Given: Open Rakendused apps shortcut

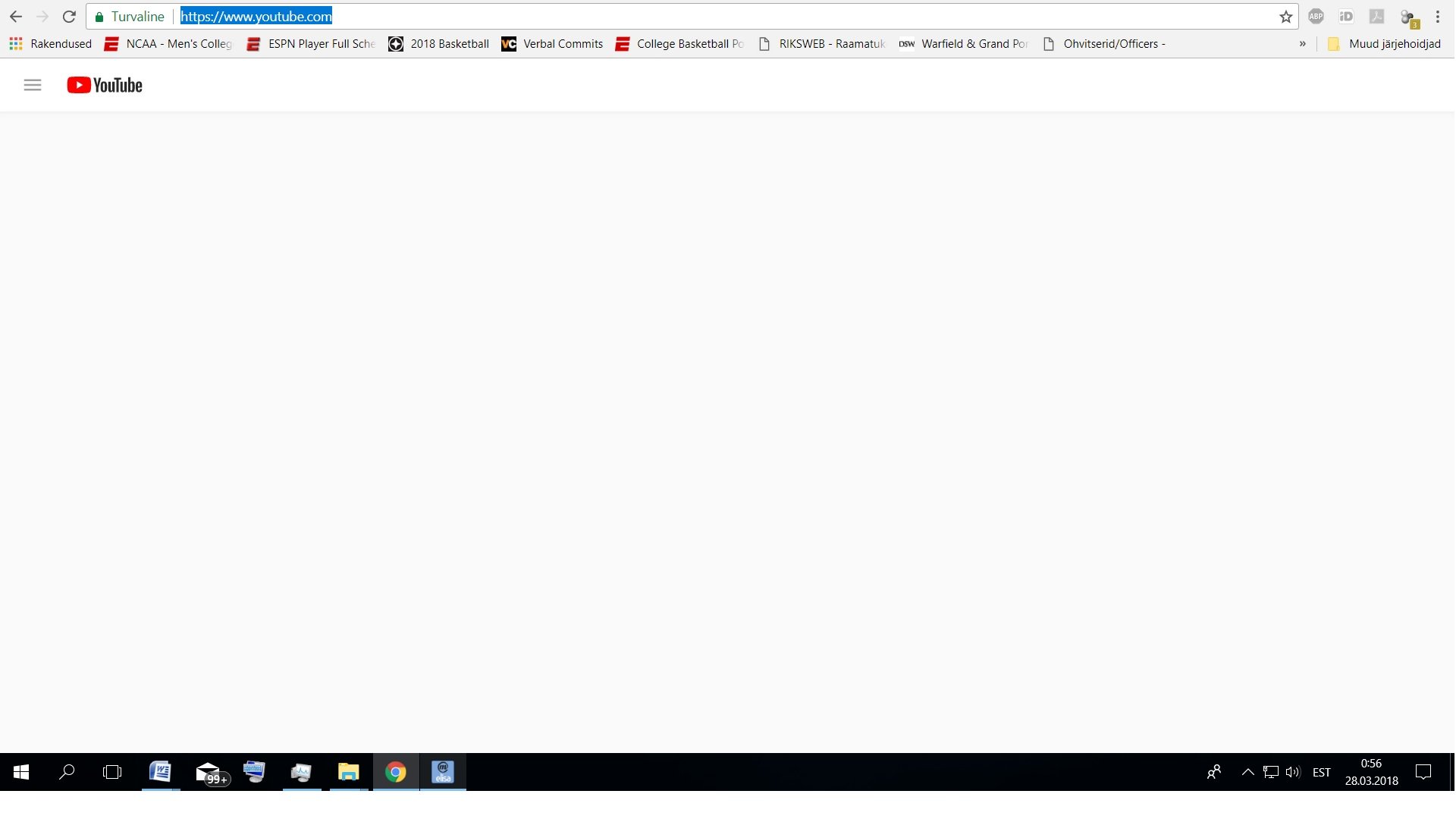Looking at the screenshot, I should click(51, 44).
